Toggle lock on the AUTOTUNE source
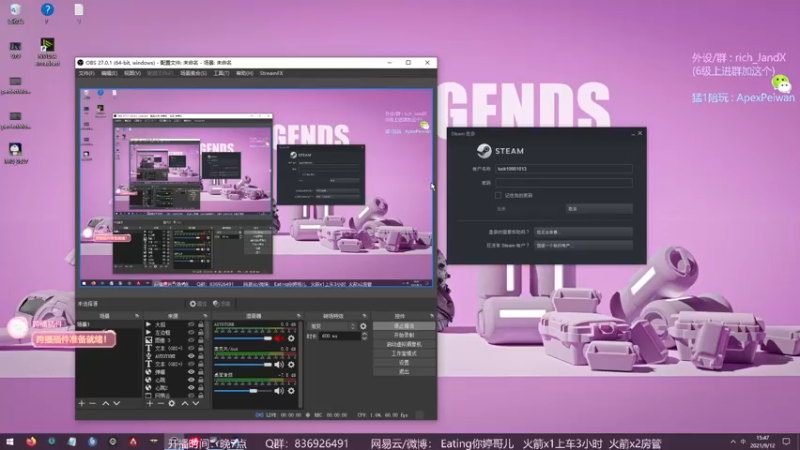The height and width of the screenshot is (450, 800). click(x=201, y=356)
